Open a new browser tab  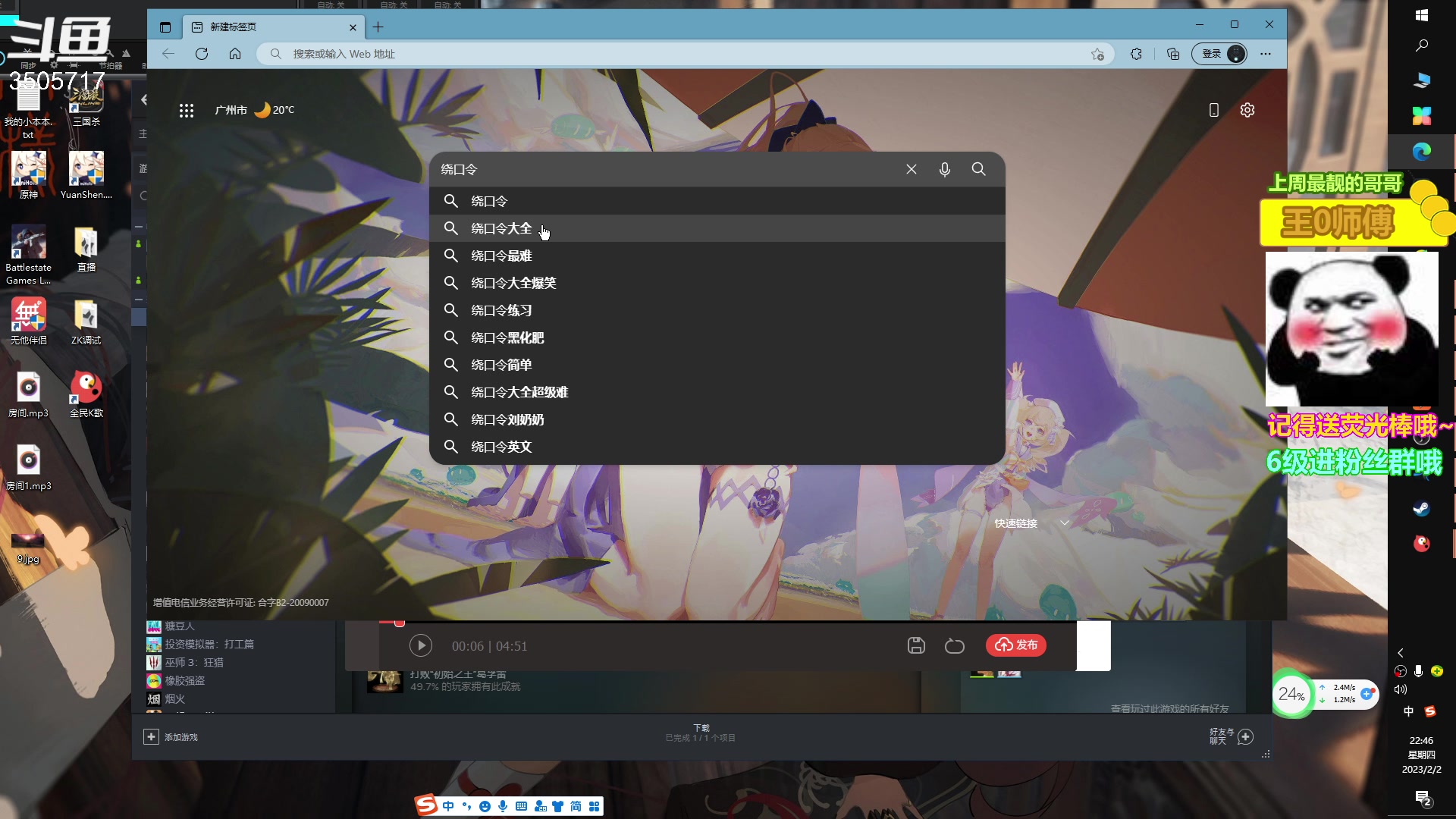pos(378,27)
